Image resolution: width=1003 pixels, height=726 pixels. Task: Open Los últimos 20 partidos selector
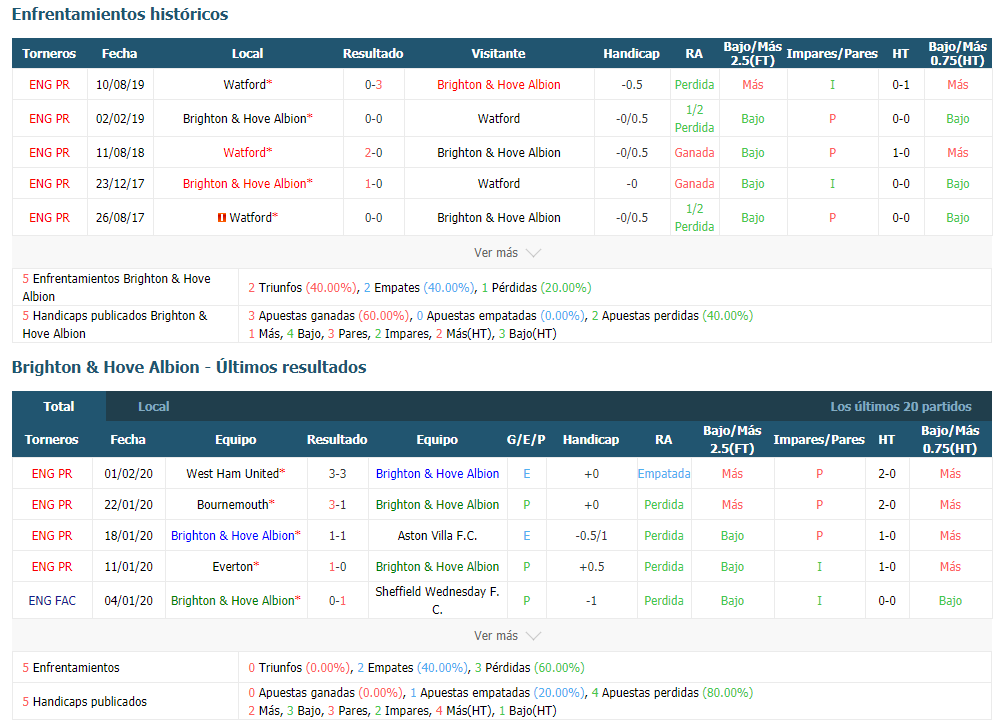click(x=901, y=406)
